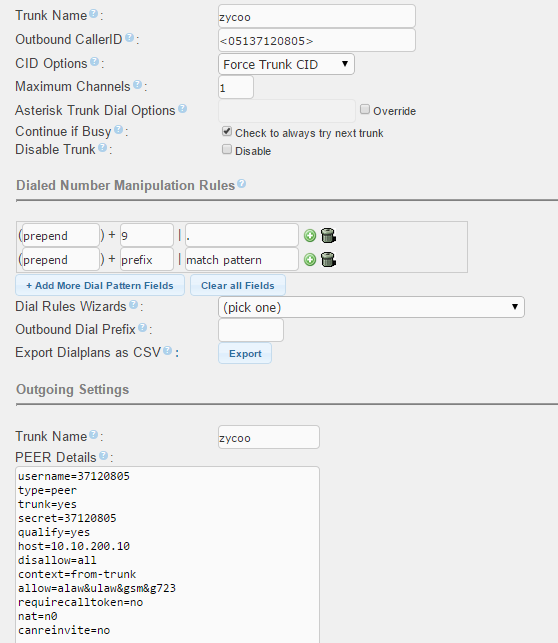Click 'allow=alaw&ulaw&gsm&g723' line
The height and width of the screenshot is (643, 558).
[97, 588]
